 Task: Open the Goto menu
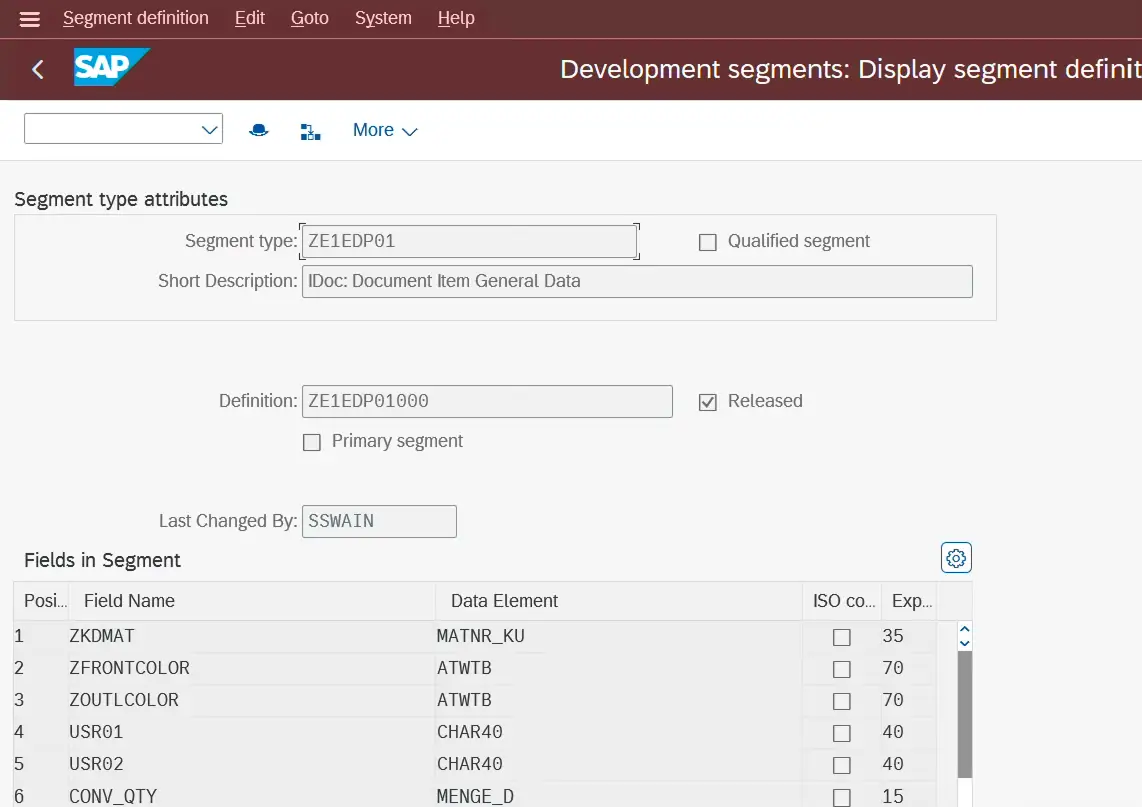(x=309, y=18)
